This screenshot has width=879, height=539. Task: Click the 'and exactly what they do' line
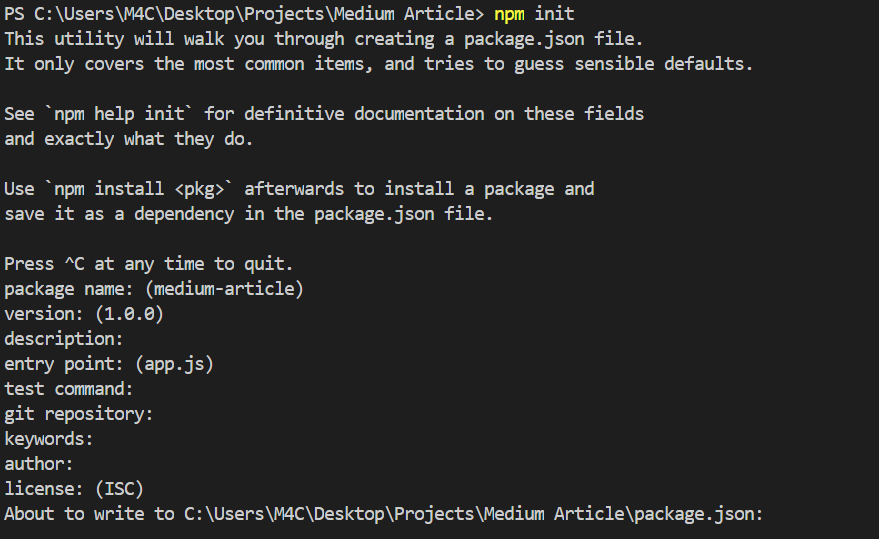(129, 139)
